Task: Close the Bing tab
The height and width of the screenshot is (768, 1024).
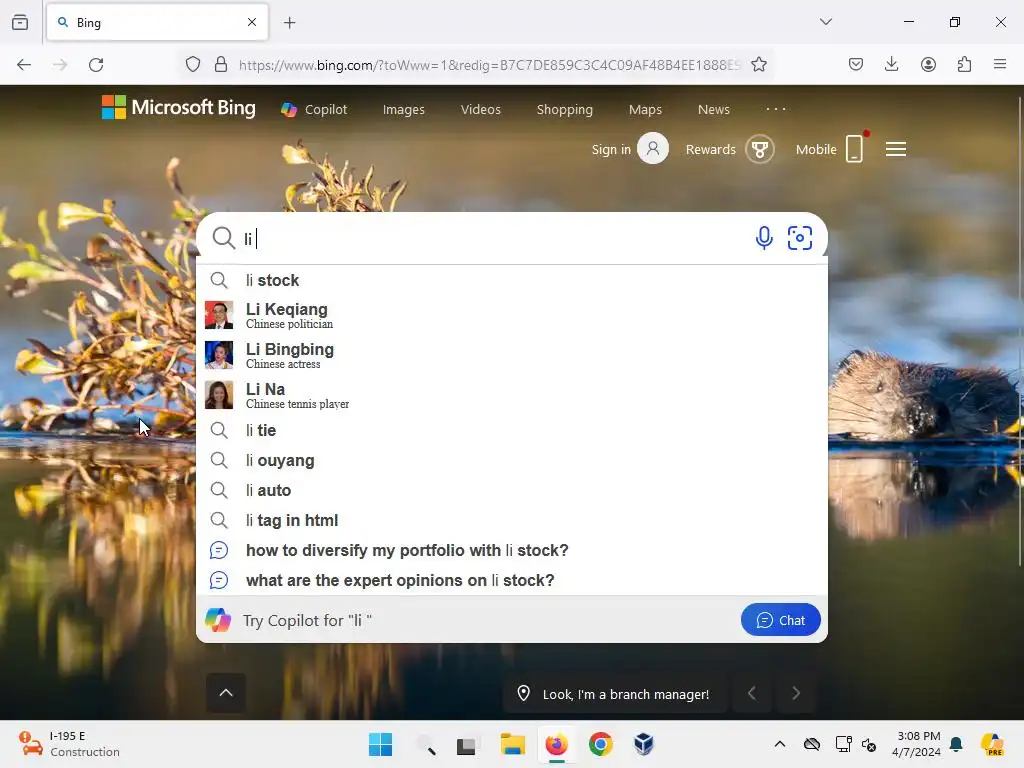Action: (252, 22)
